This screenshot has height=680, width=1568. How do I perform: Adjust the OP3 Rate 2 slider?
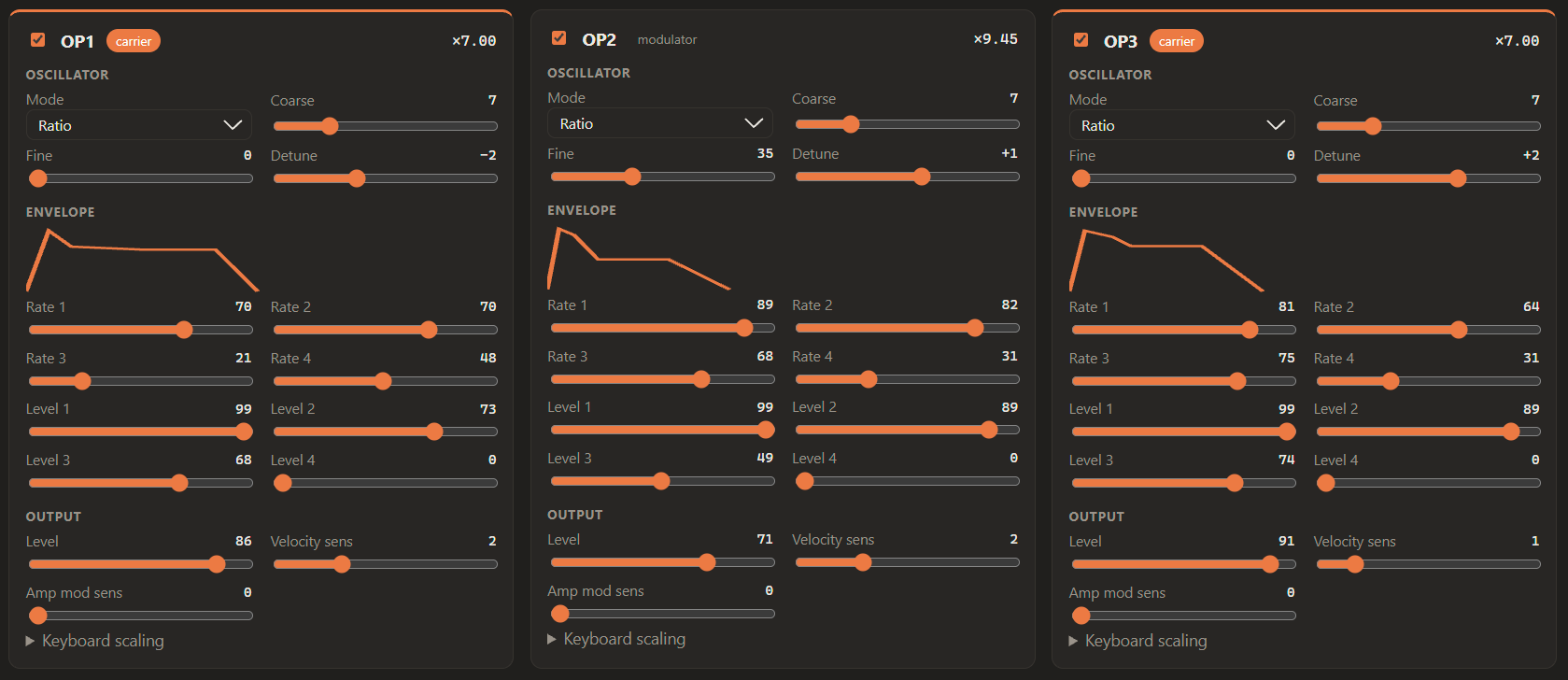(x=1428, y=329)
